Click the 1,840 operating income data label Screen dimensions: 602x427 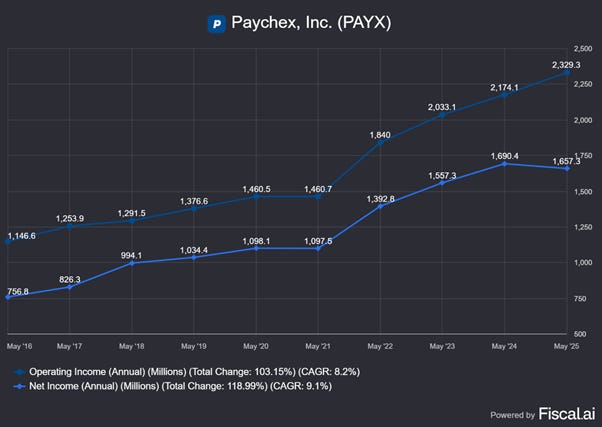coord(380,135)
